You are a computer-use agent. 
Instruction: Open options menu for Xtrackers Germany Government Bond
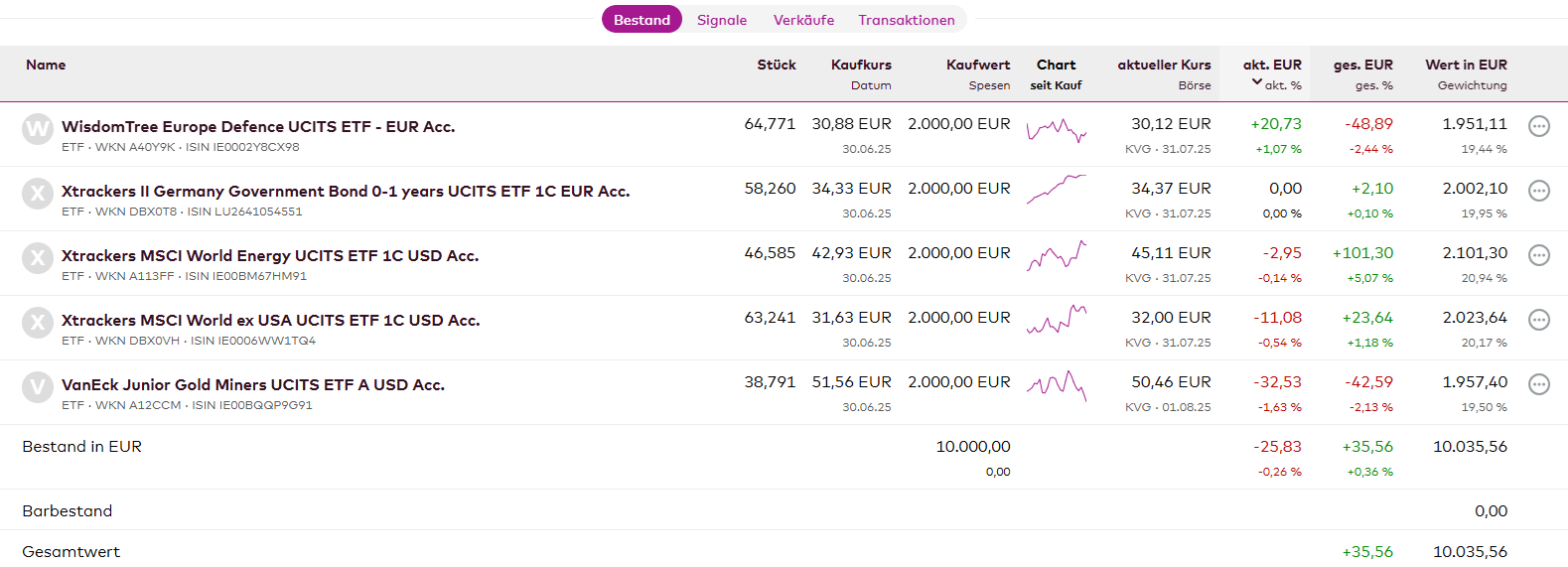(1538, 191)
